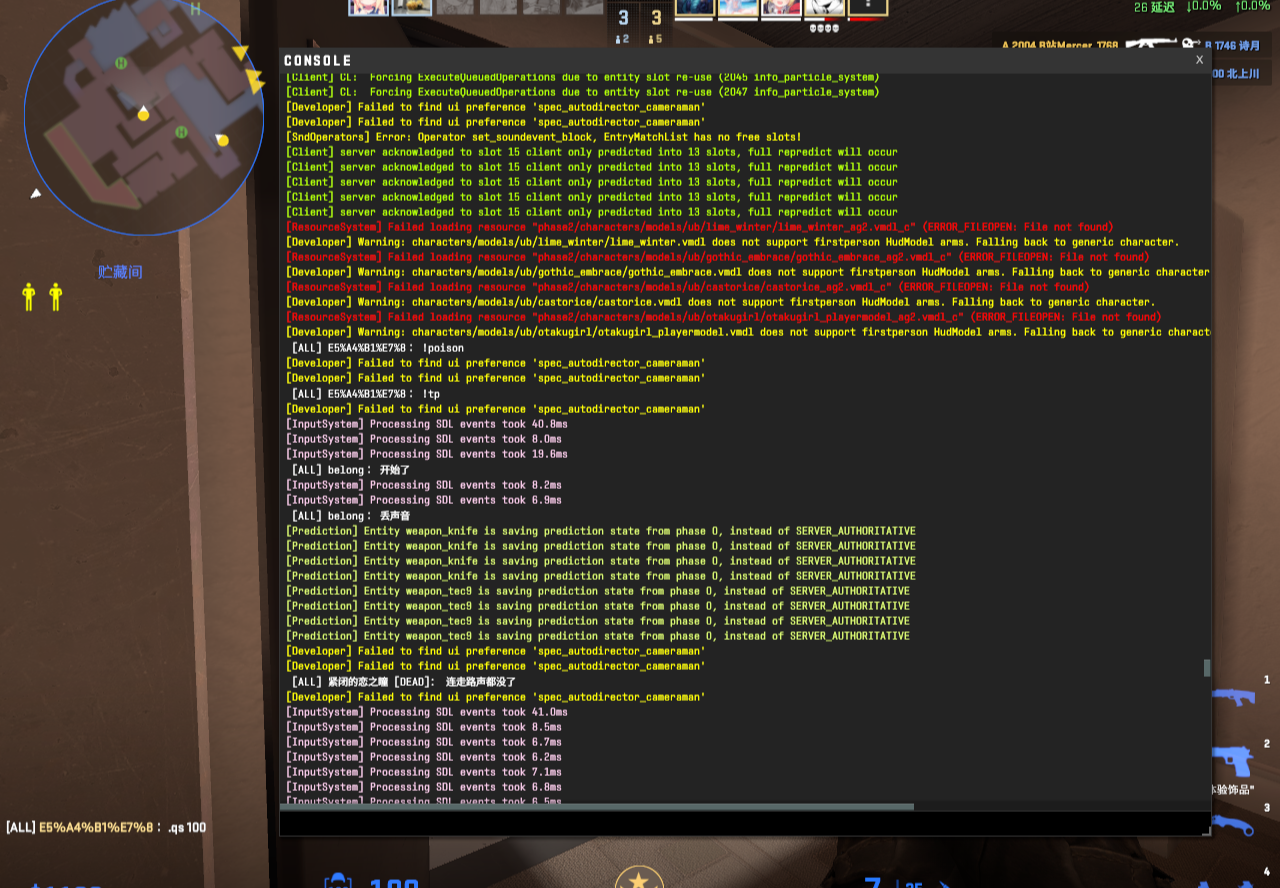The width and height of the screenshot is (1280, 888).
Task: Click the headshot icon in kill feed
Action: pos(1191,44)
